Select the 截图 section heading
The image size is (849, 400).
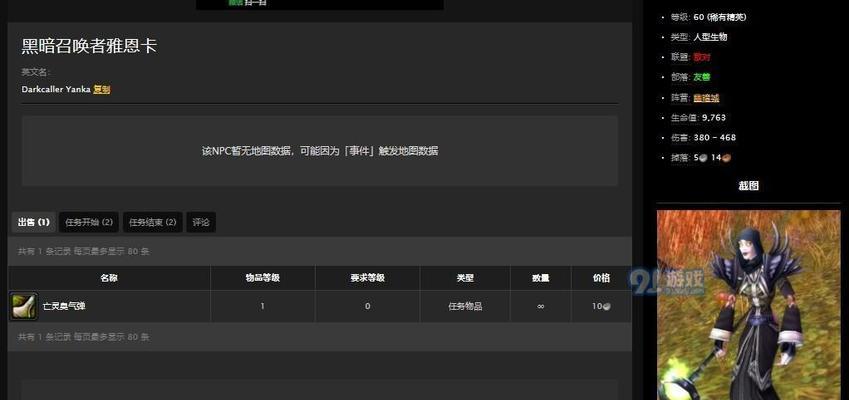(748, 186)
